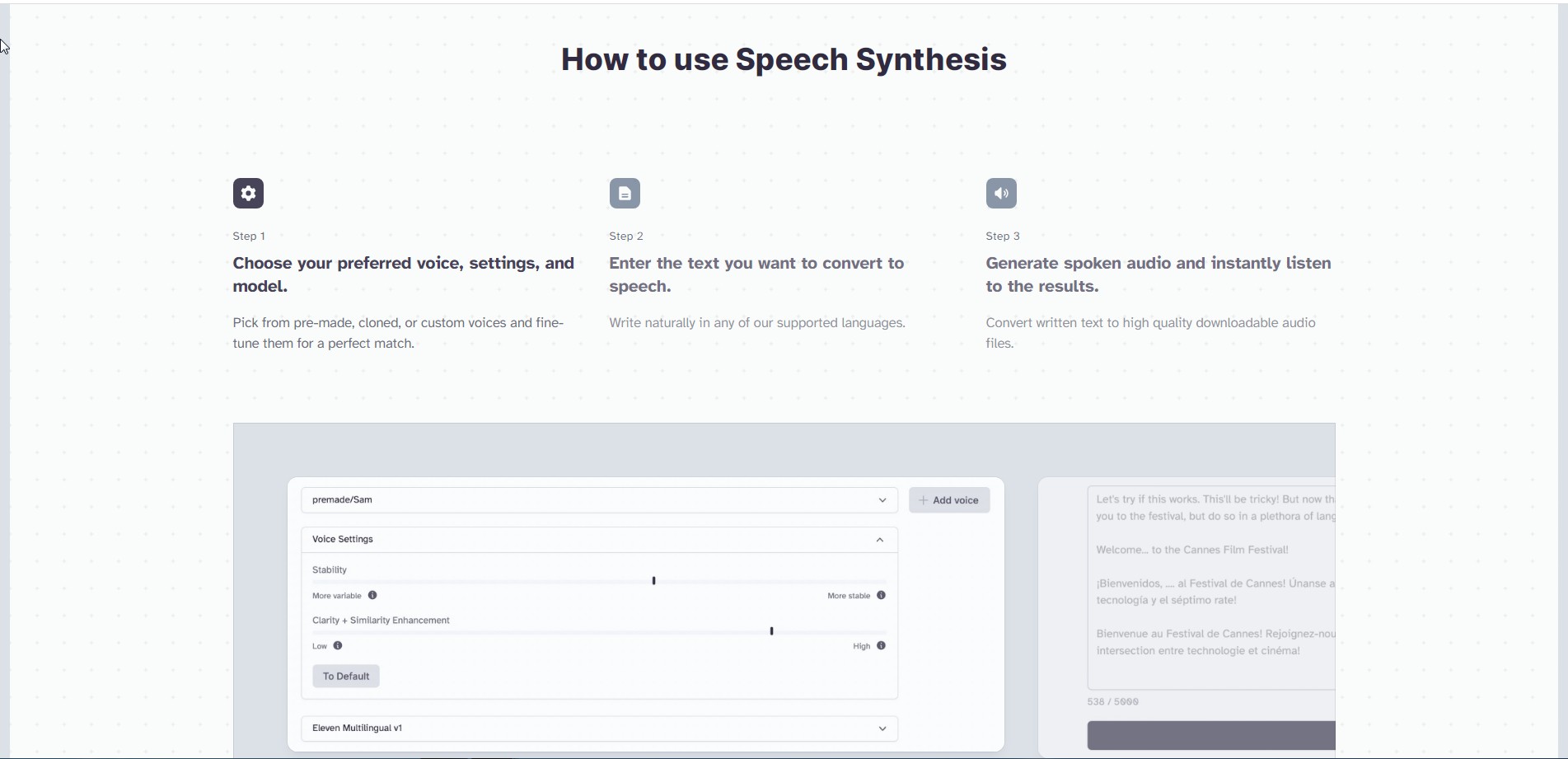
Task: Select the Step 3 heading about generating audio
Action: 1158,274
